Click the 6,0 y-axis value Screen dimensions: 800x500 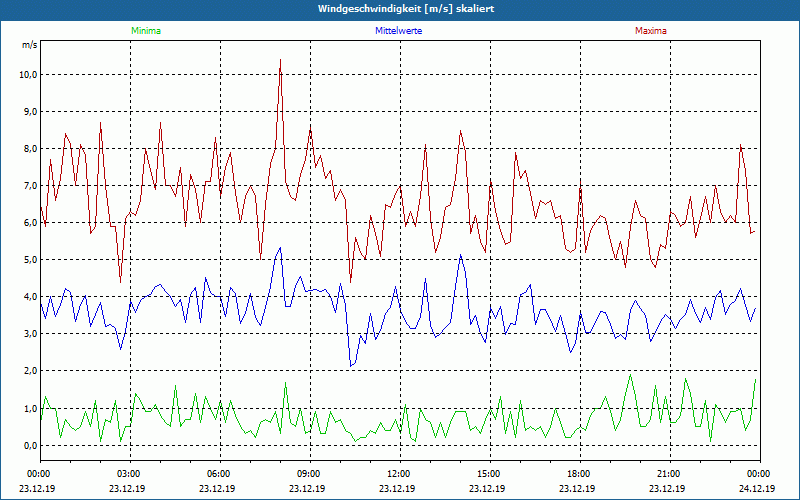click(30, 223)
